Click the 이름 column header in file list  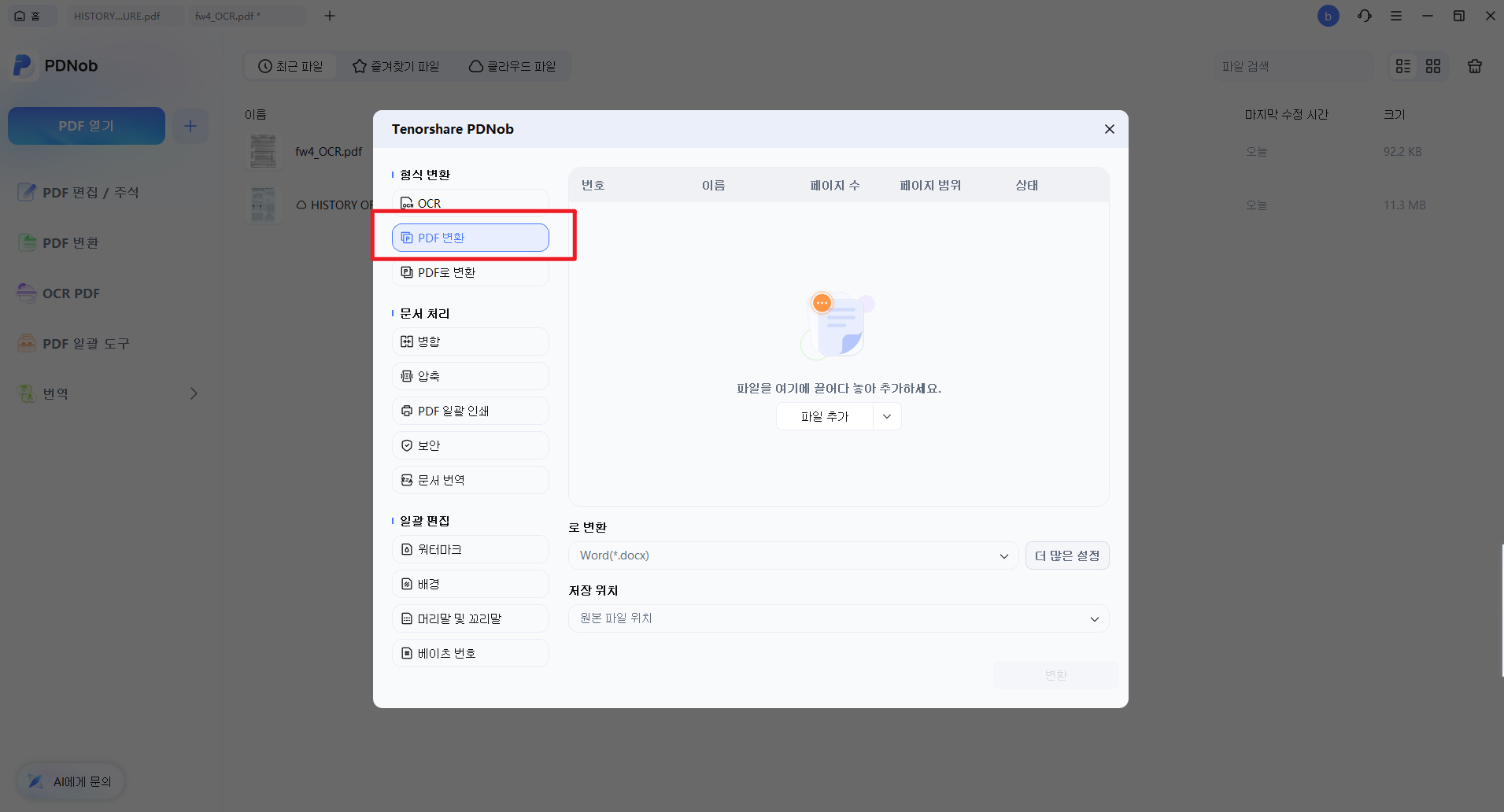[x=255, y=114]
